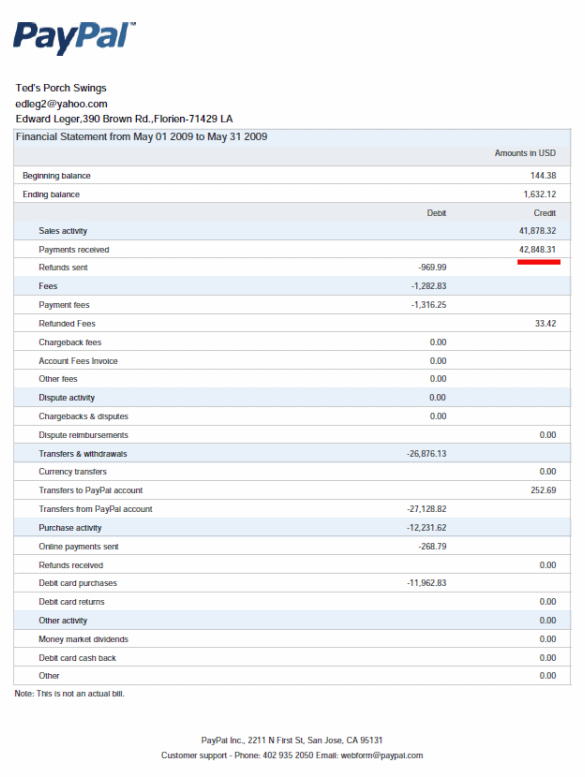The width and height of the screenshot is (585, 777).
Task: Click the payment fees amount -1,316.25
Action: click(x=428, y=305)
